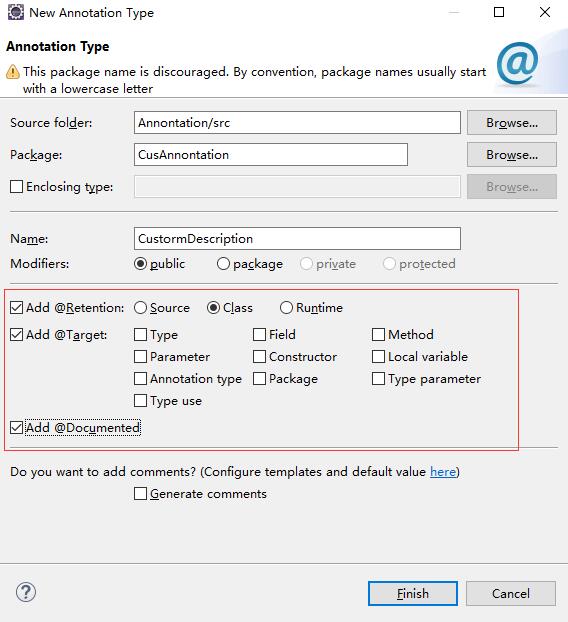The image size is (568, 622).
Task: Click the help question mark icon
Action: click(26, 592)
